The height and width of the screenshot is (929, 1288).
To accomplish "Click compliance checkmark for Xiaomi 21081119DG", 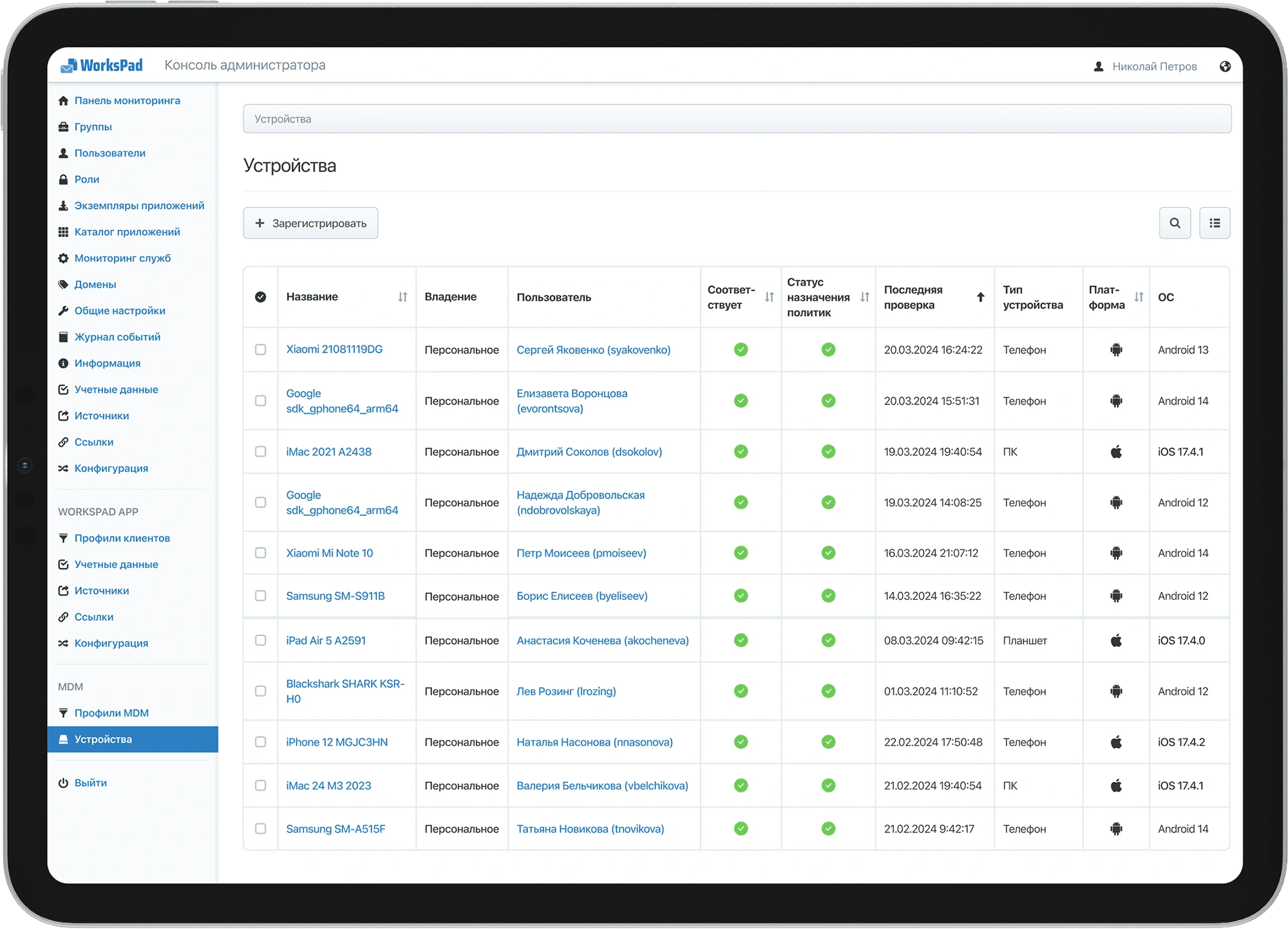I will pyautogui.click(x=741, y=350).
